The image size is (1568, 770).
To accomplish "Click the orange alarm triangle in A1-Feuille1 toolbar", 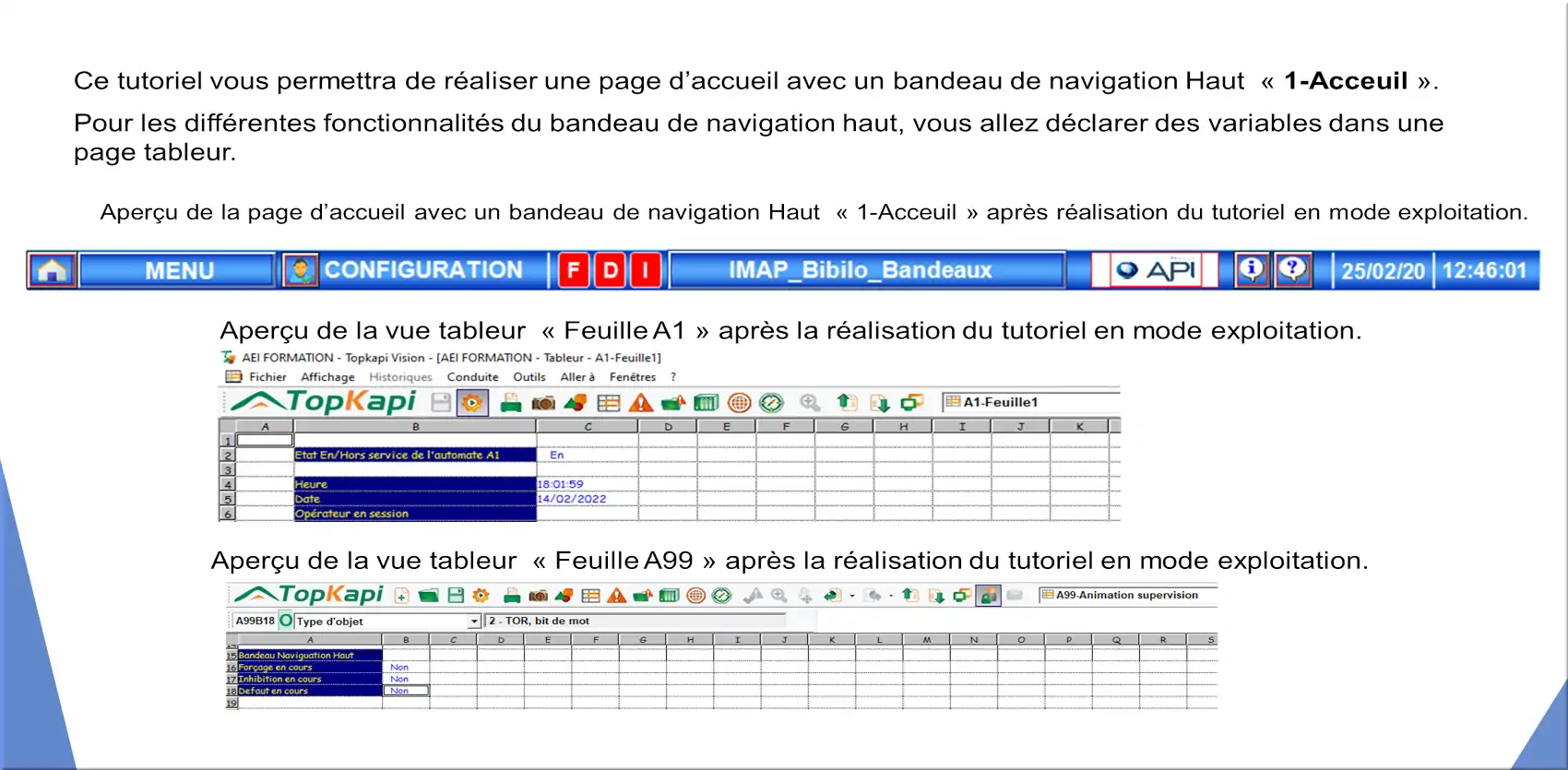I will pos(641,403).
